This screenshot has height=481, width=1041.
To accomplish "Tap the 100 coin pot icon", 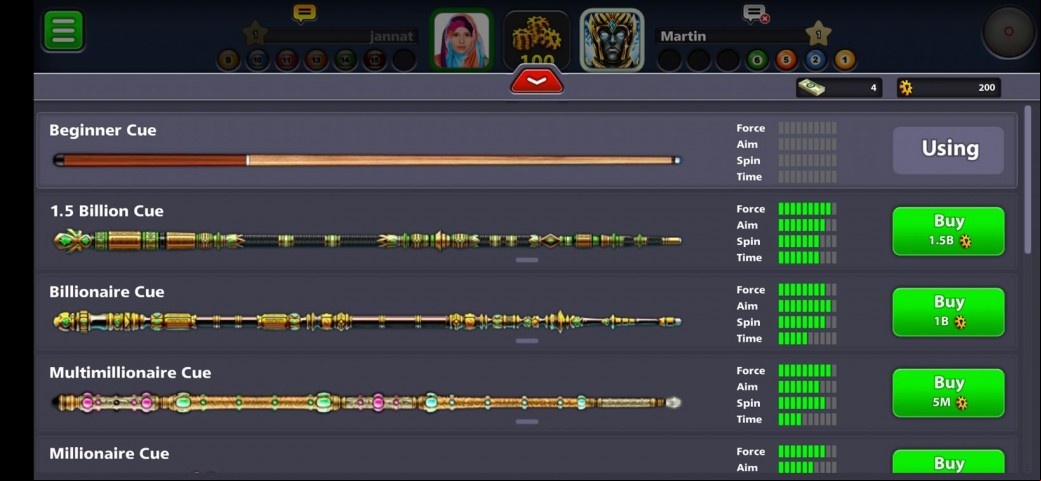I will coord(536,38).
